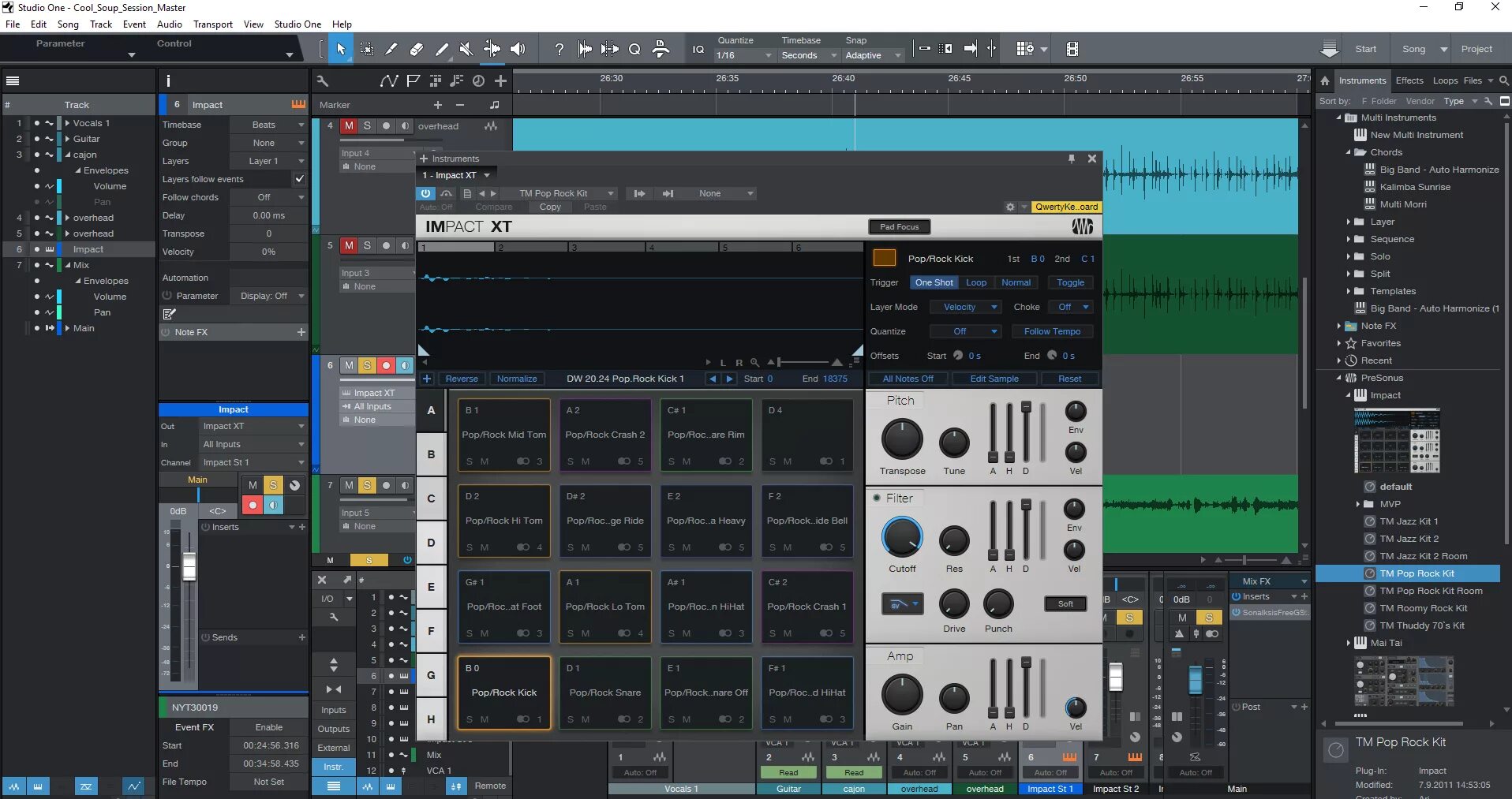
Task: Open track list wrench options above Marker
Action: coord(323,80)
